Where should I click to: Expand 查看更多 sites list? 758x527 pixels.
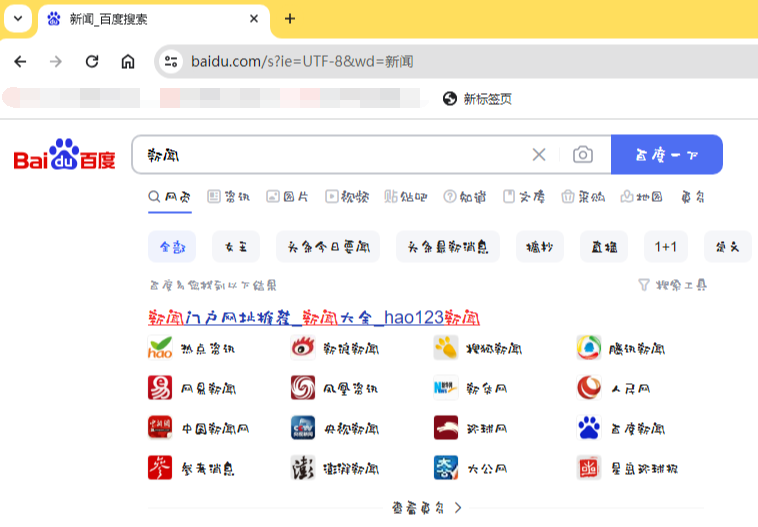pyautogui.click(x=426, y=508)
